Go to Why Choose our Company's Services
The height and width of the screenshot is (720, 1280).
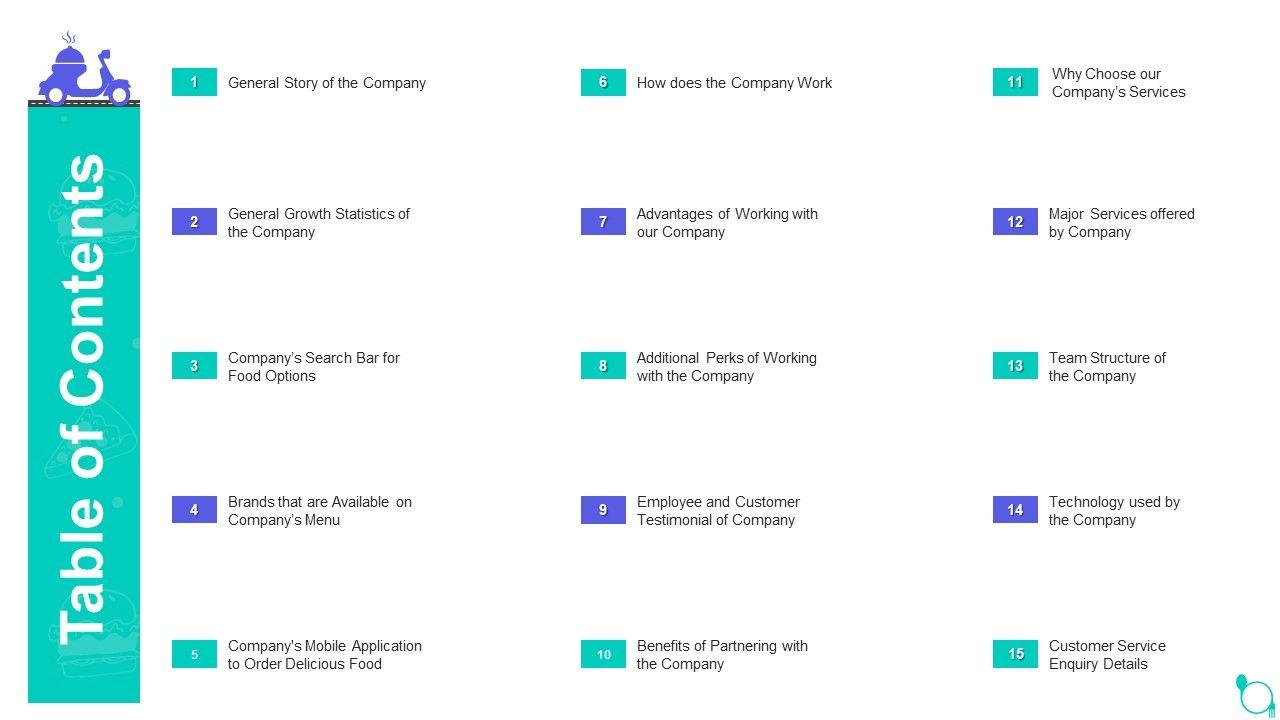1118,83
